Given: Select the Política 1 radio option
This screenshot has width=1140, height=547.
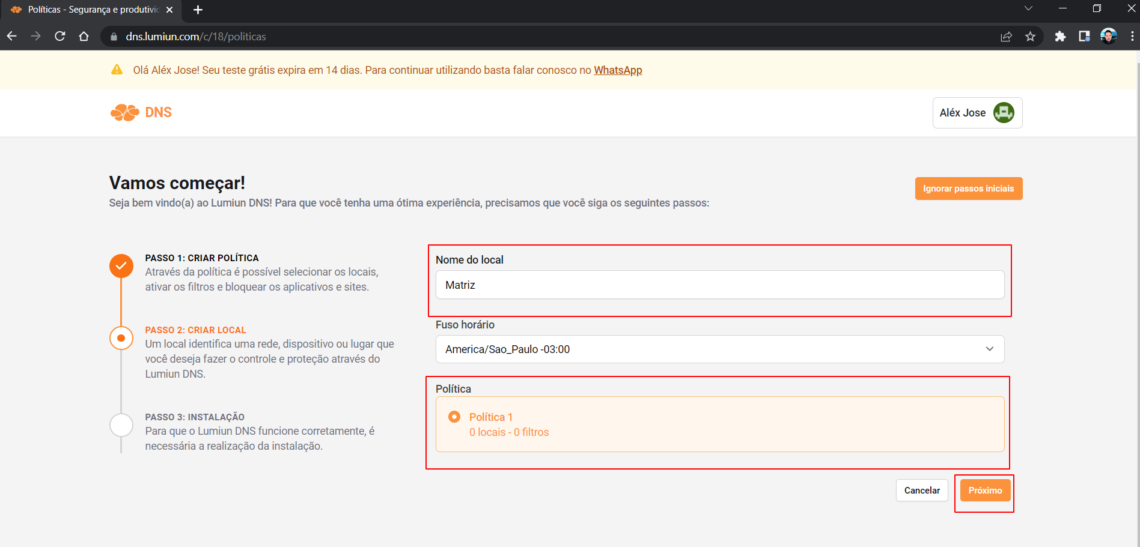Looking at the screenshot, I should [x=454, y=417].
